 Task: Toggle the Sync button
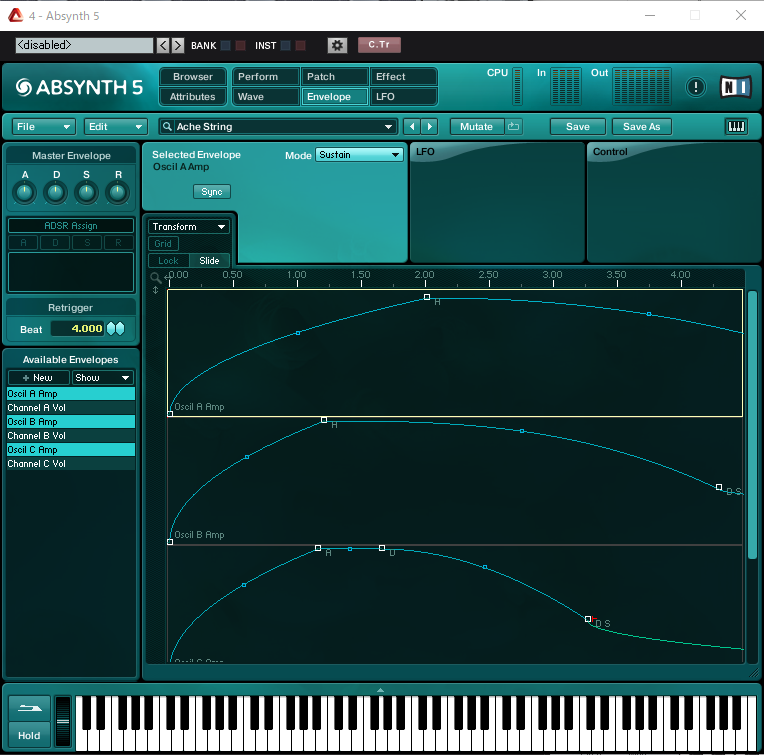click(212, 191)
